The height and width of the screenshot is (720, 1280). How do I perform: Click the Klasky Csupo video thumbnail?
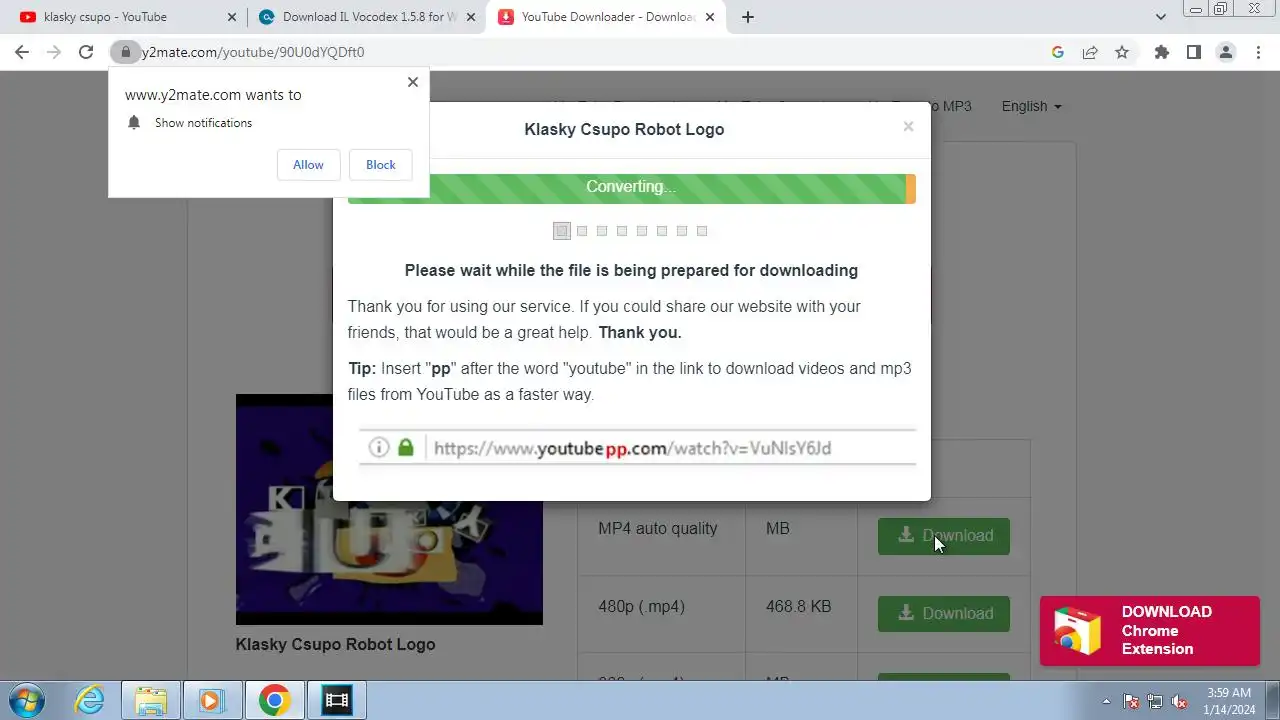[x=389, y=509]
